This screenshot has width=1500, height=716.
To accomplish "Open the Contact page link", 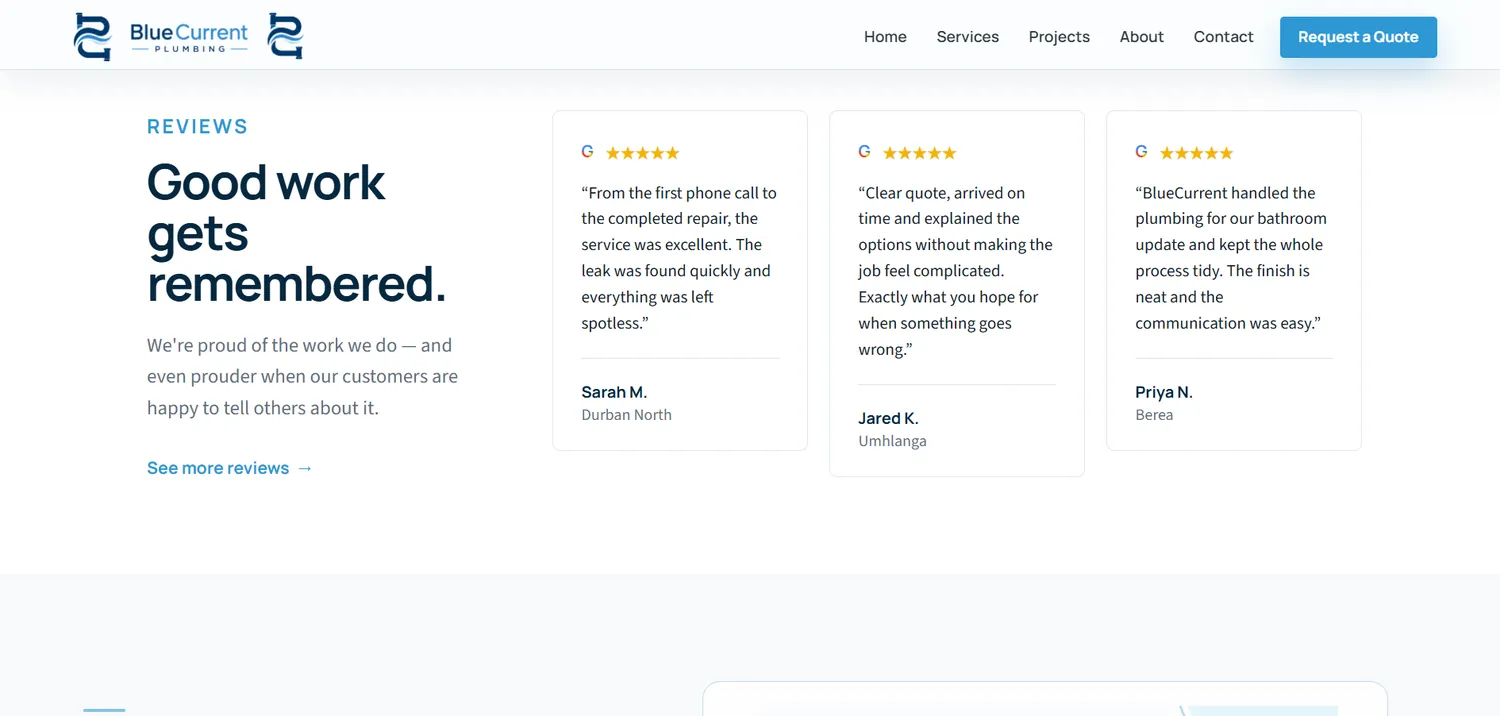I will click(1223, 37).
